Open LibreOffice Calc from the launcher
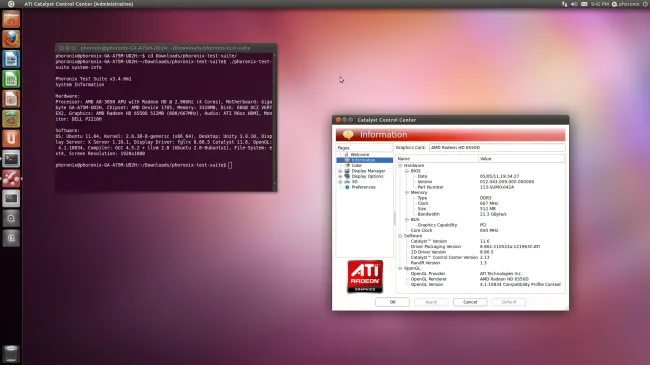Image resolution: width=650 pixels, height=365 pixels. click(x=11, y=79)
